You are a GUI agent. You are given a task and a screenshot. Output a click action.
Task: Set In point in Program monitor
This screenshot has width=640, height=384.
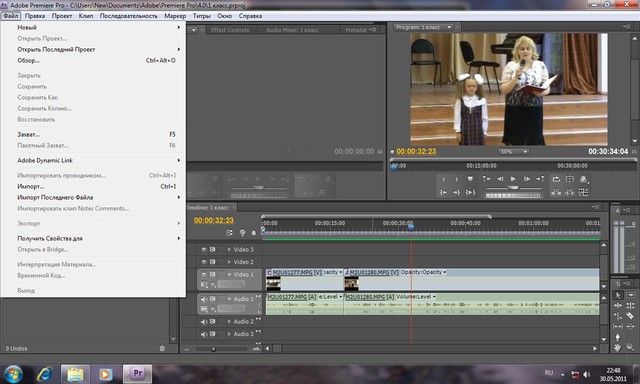444,179
